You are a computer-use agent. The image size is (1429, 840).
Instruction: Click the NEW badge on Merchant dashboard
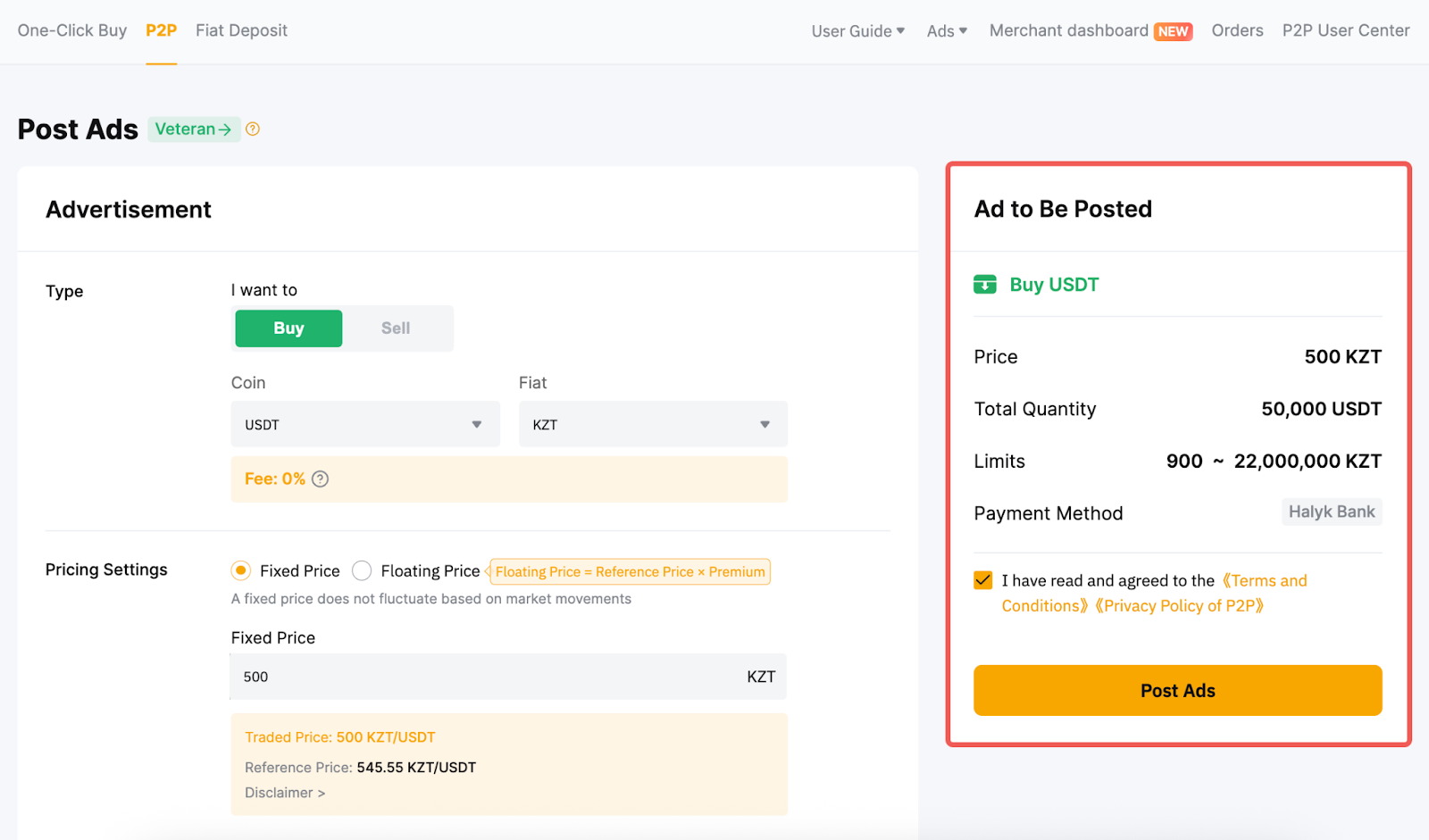(1173, 31)
